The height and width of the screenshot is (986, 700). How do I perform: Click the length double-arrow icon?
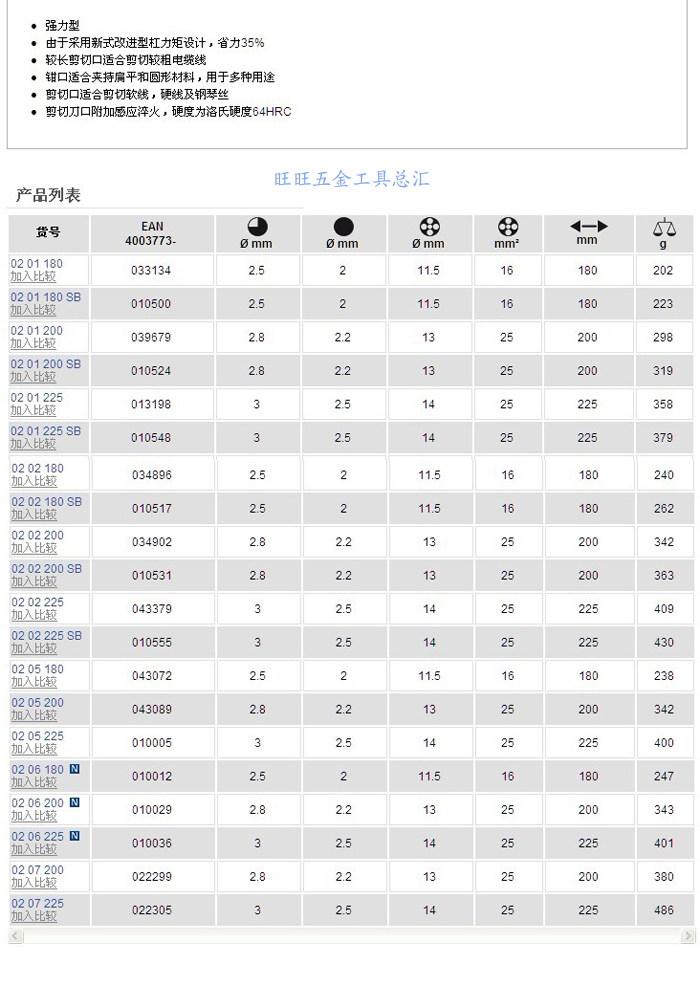[x=589, y=226]
